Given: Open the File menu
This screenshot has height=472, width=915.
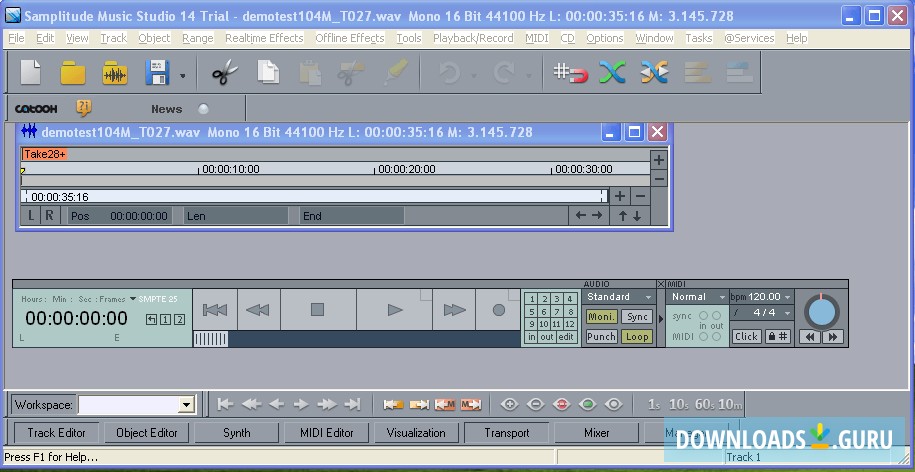Looking at the screenshot, I should pyautogui.click(x=16, y=38).
